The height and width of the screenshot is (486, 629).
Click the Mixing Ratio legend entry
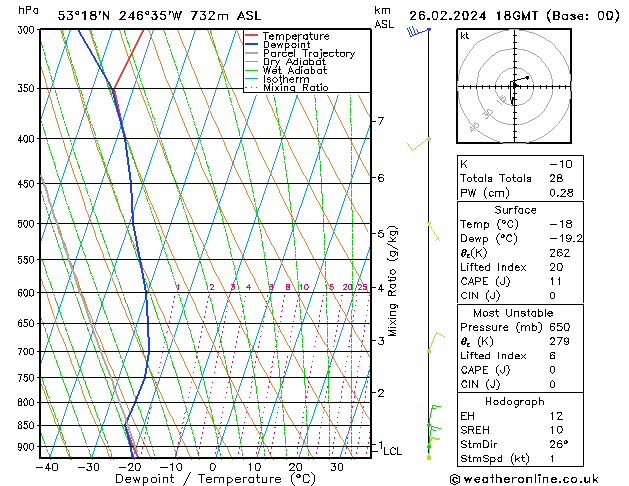point(296,87)
